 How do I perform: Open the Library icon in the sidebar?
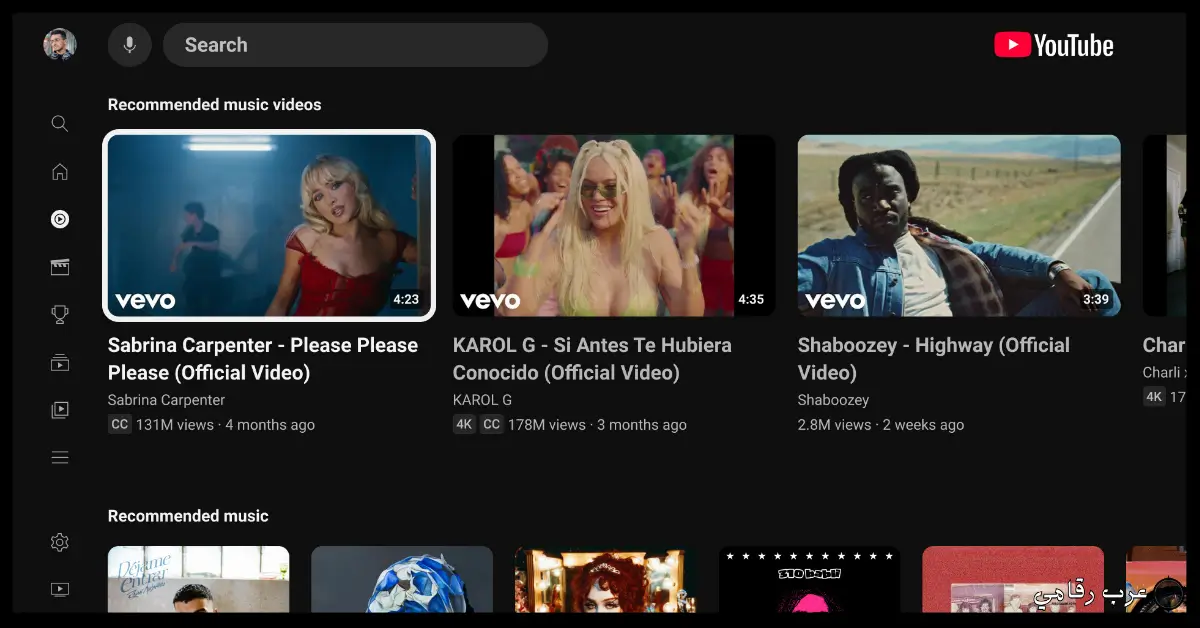pos(60,410)
